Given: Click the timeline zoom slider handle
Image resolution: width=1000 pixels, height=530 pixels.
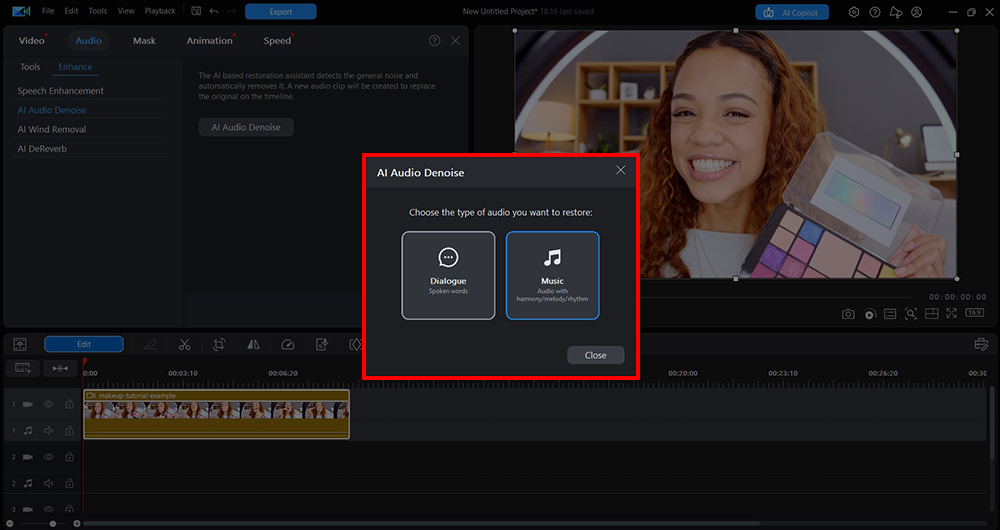Looking at the screenshot, I should tap(53, 523).
